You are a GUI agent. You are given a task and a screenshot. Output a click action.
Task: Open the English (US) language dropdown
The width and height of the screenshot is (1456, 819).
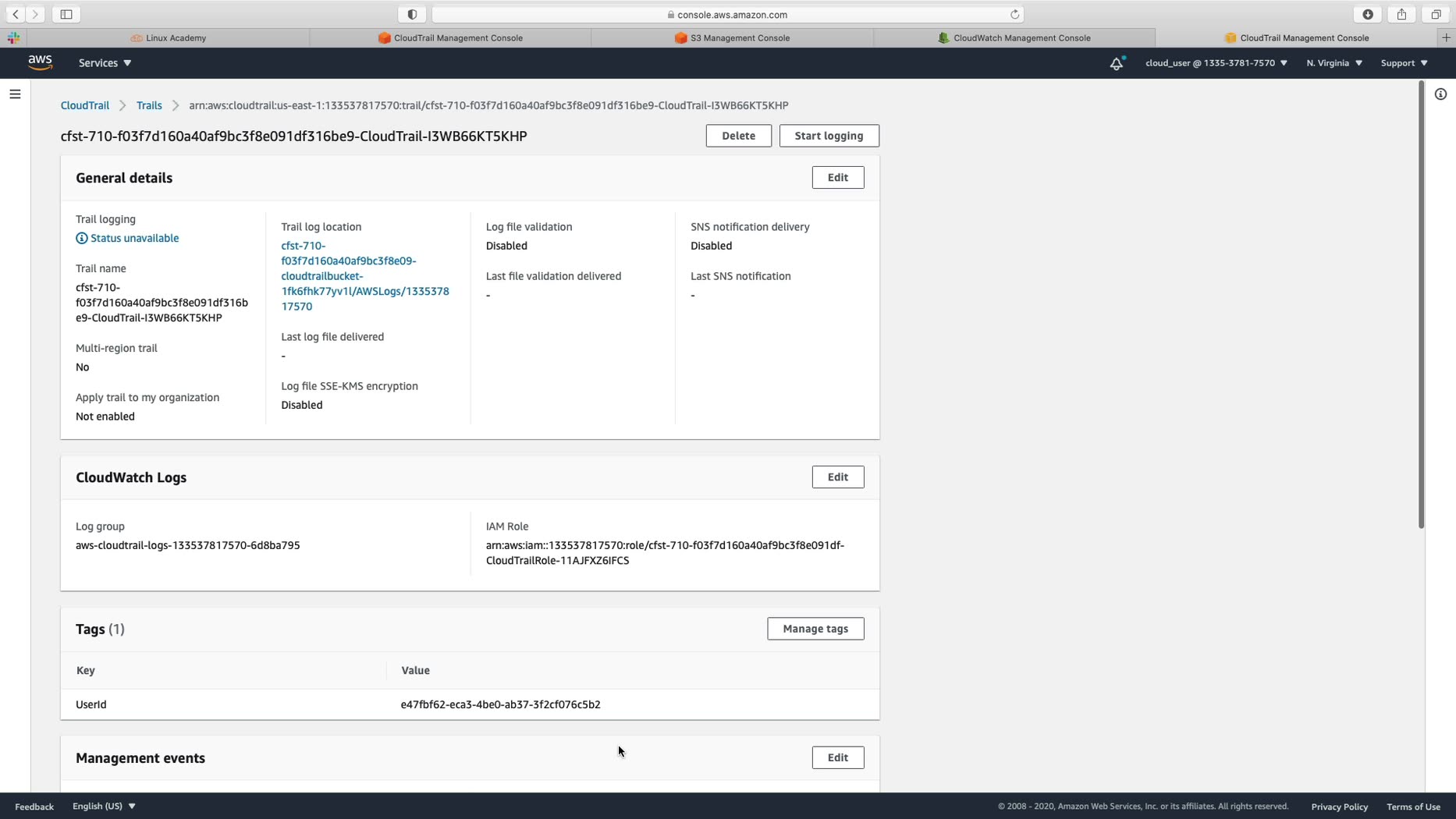(x=104, y=806)
